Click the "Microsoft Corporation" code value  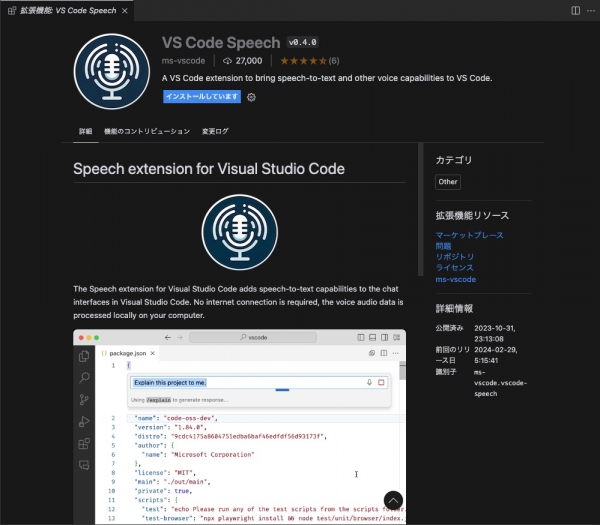pyautogui.click(x=212, y=455)
